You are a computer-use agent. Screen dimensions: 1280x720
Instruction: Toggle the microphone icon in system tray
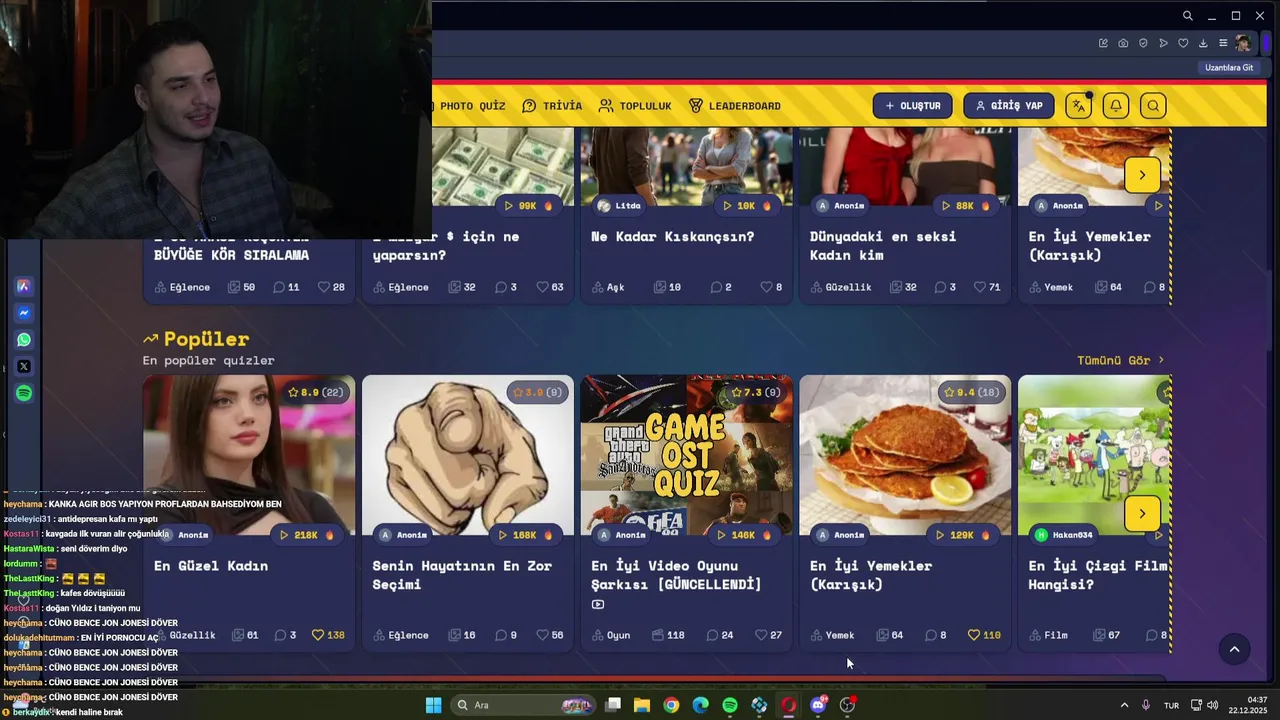pyautogui.click(x=1146, y=705)
